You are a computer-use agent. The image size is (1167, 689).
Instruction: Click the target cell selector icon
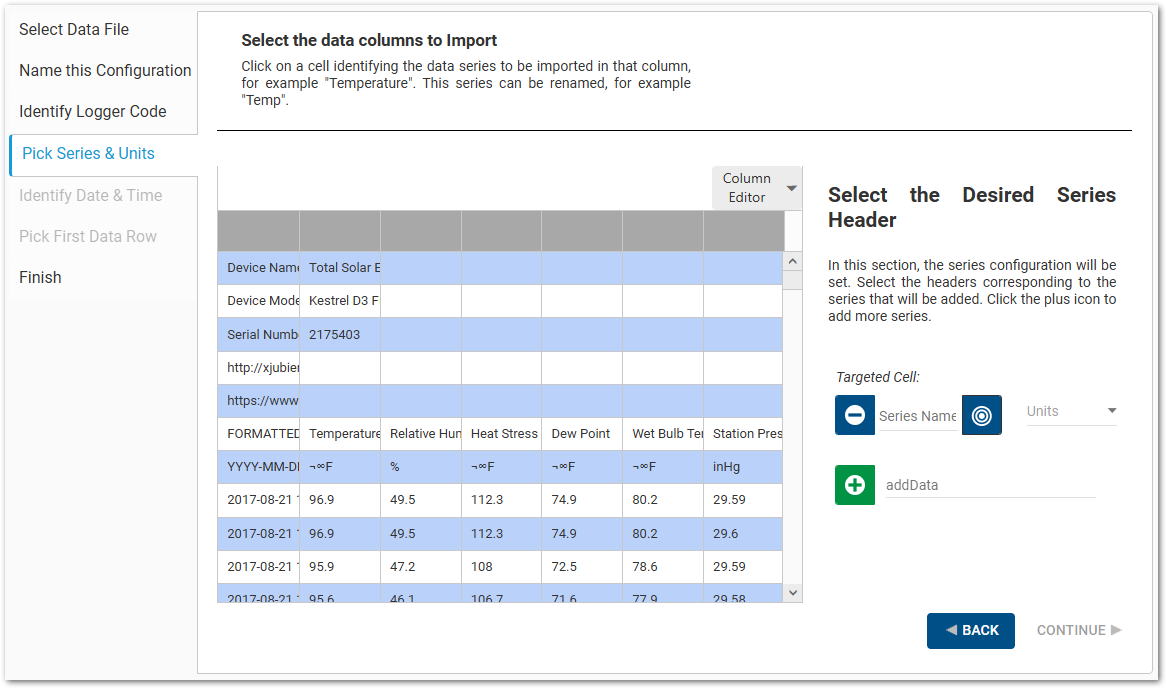[981, 415]
